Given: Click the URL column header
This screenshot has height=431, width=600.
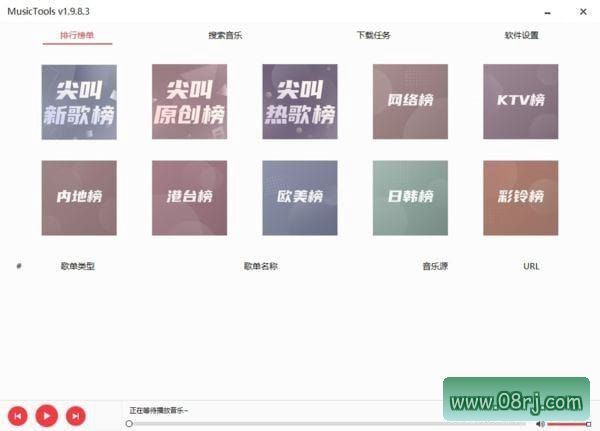Looking at the screenshot, I should 531,266.
